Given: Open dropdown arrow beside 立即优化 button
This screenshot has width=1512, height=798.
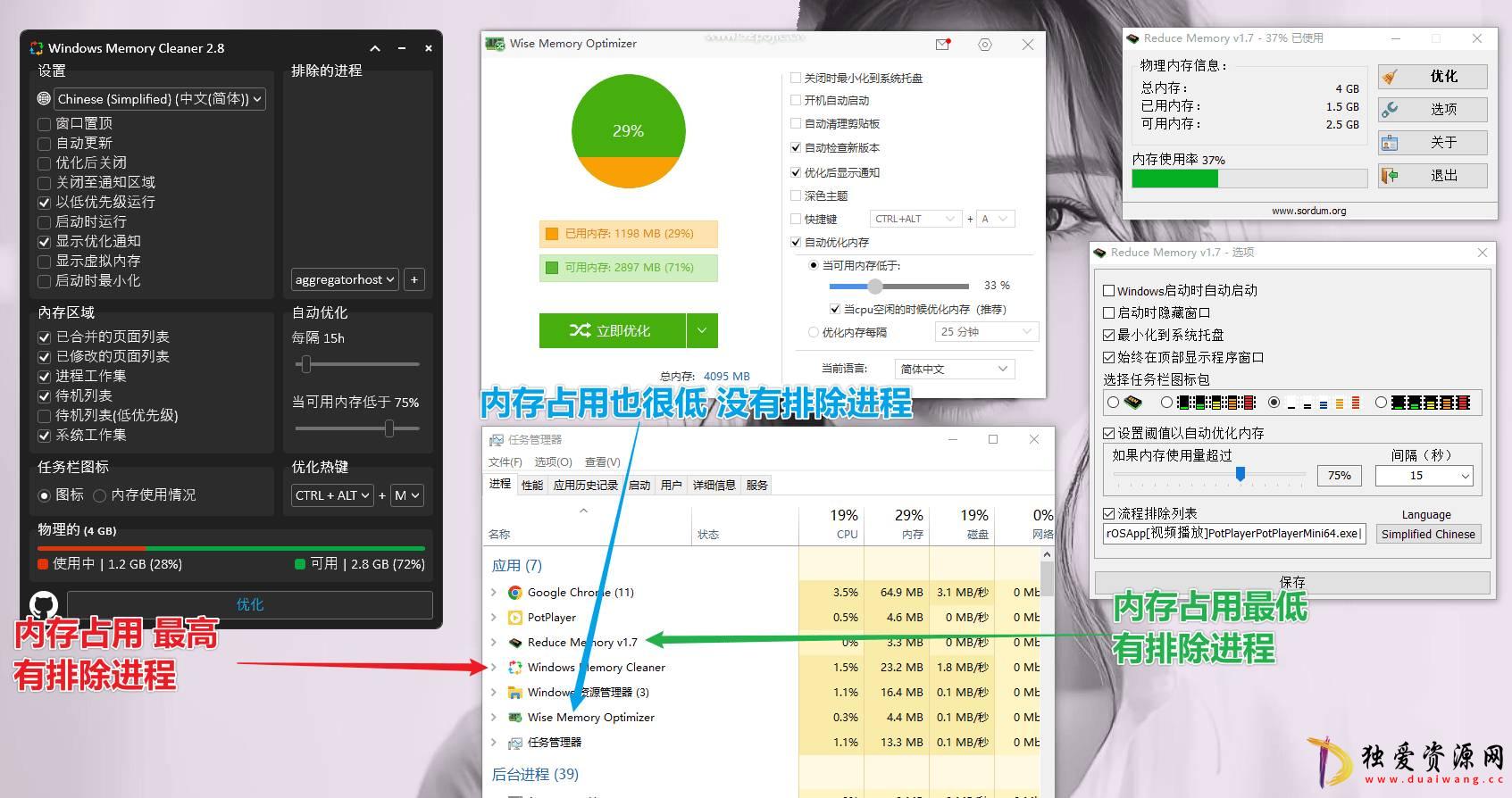Looking at the screenshot, I should point(702,330).
